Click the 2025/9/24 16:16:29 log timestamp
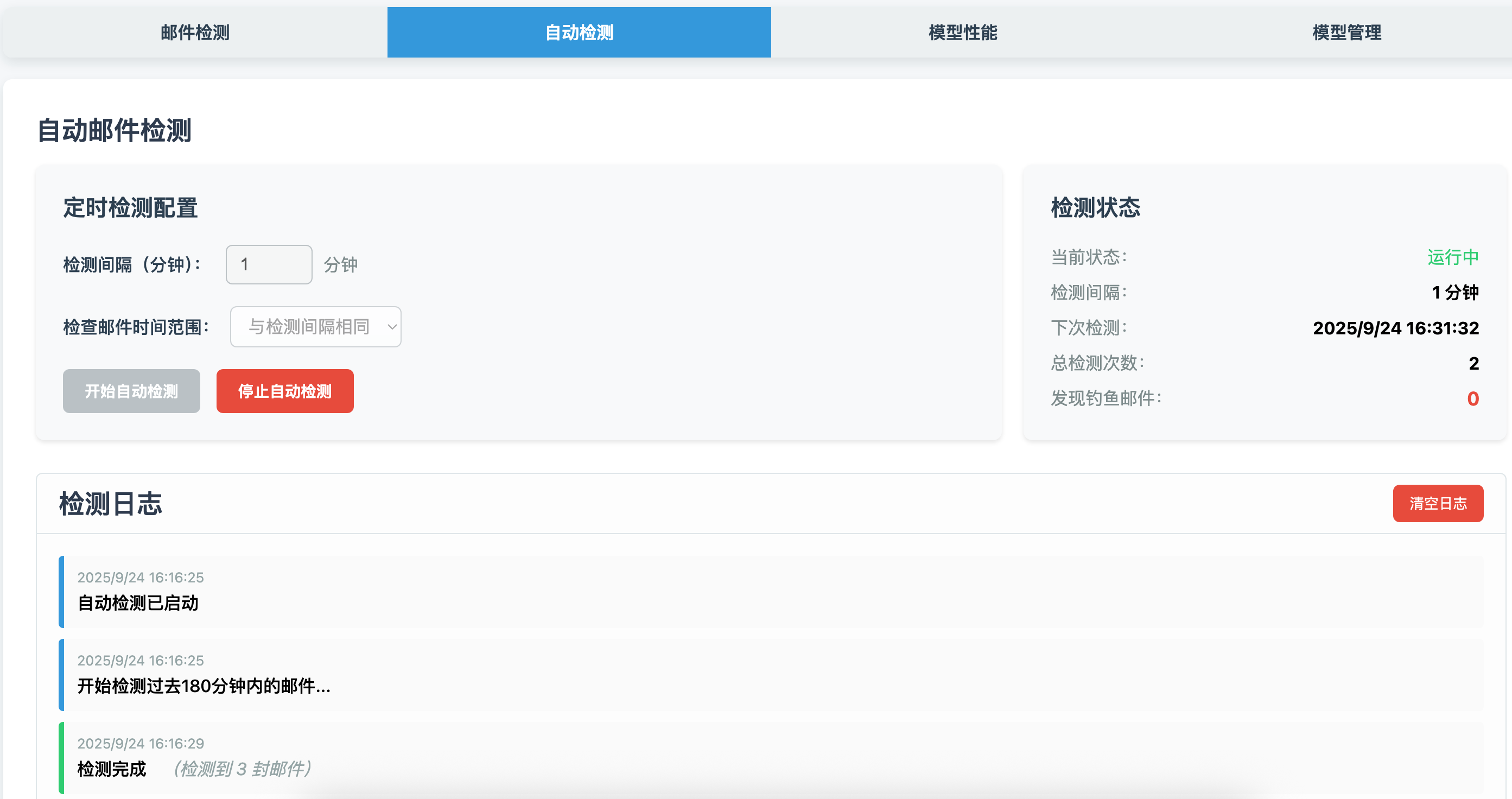1512x799 pixels. click(x=141, y=744)
